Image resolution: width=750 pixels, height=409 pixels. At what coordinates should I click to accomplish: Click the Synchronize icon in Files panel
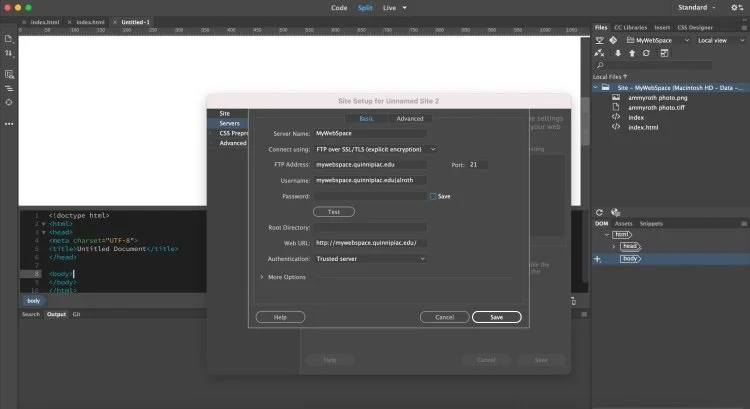[x=646, y=53]
